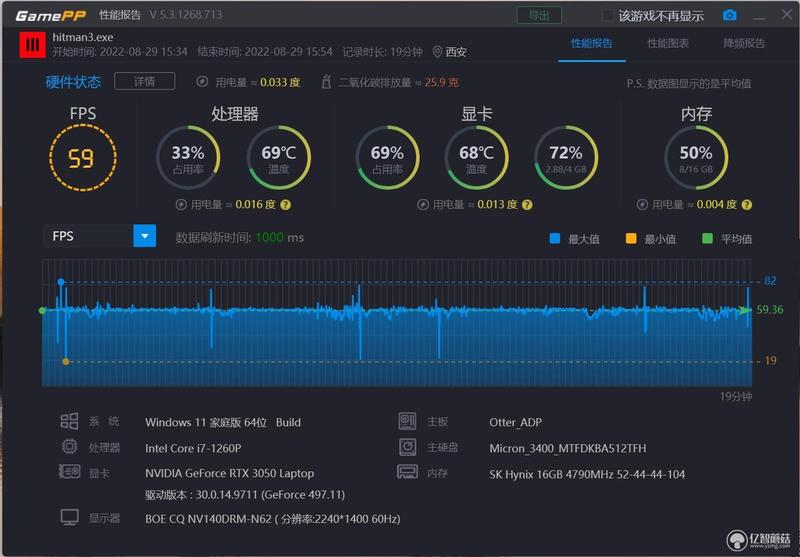
Task: Check the 该游戏不再显示 checkbox
Action: [607, 15]
